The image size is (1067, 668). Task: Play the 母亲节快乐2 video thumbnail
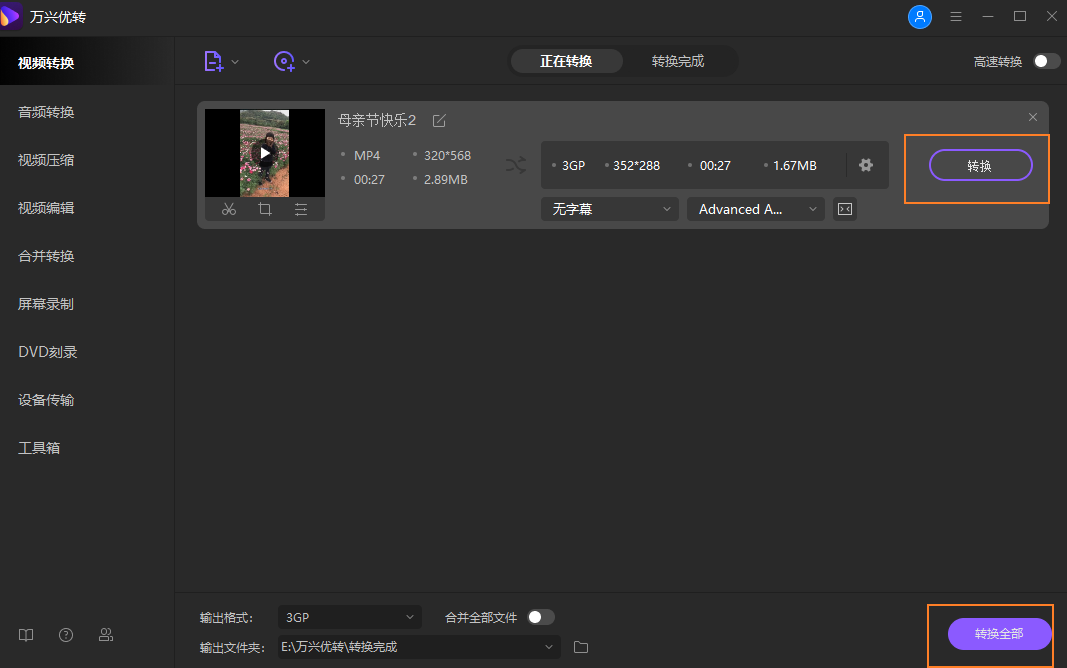click(x=265, y=153)
